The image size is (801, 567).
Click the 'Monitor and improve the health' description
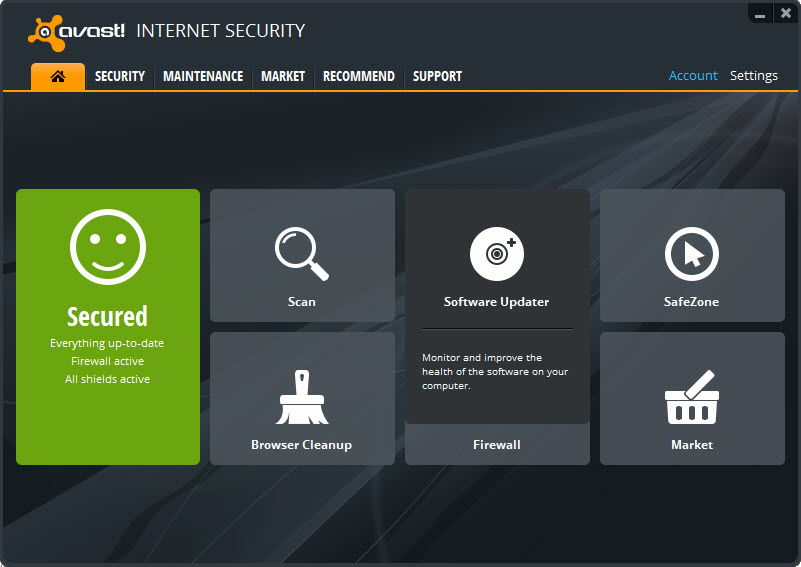tap(495, 371)
